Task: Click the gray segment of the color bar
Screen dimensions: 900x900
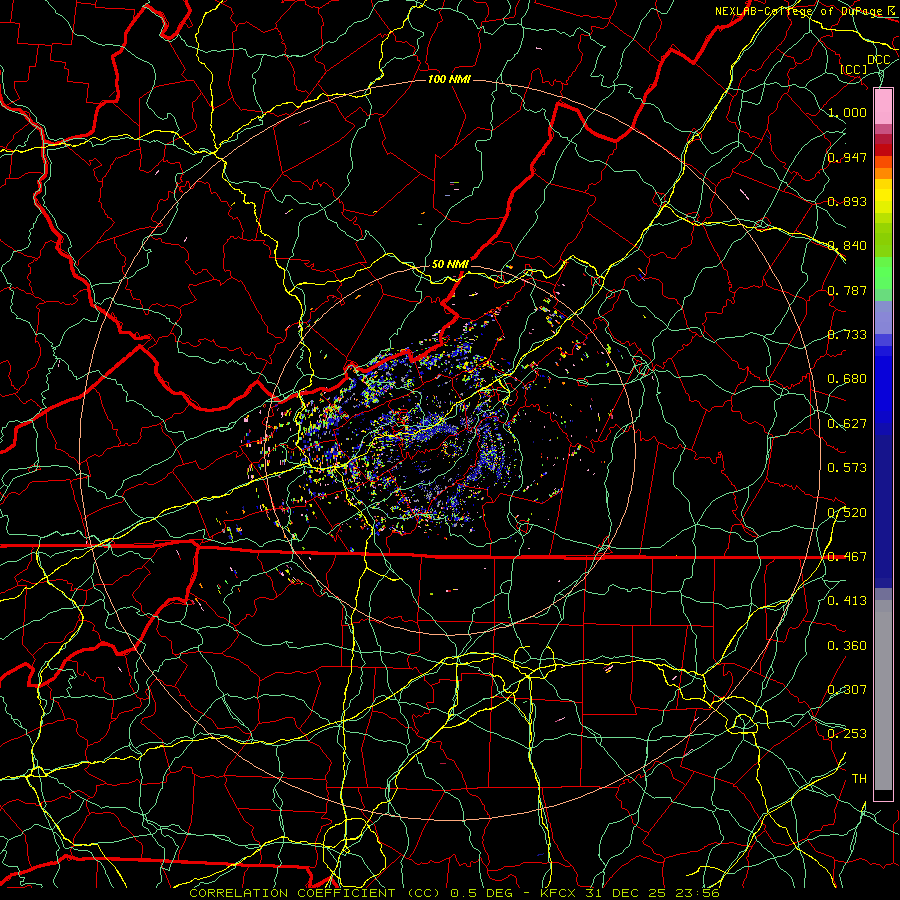Action: 883,695
